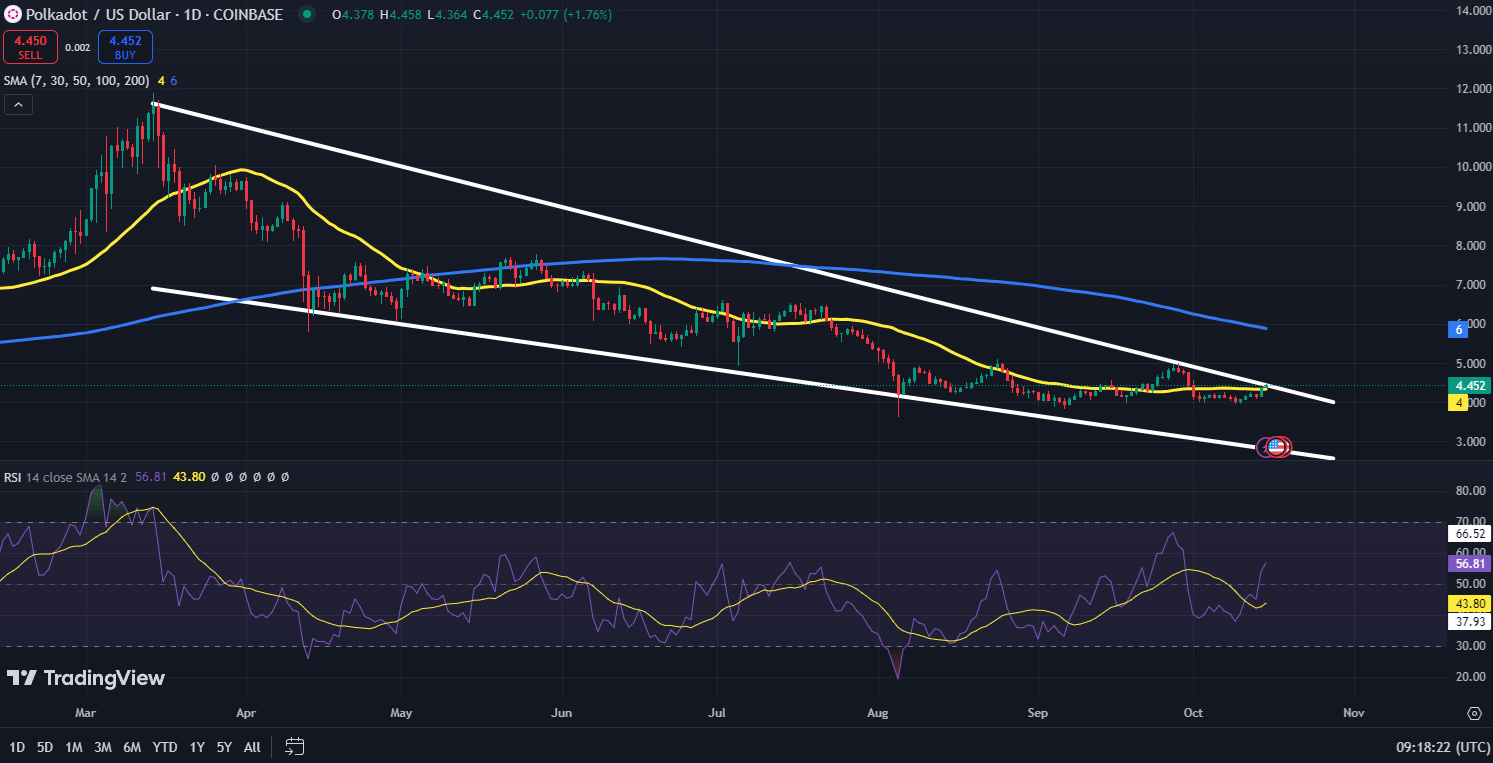Click the Polkadot coin logo icon
This screenshot has height=763, width=1493.
pos(12,15)
